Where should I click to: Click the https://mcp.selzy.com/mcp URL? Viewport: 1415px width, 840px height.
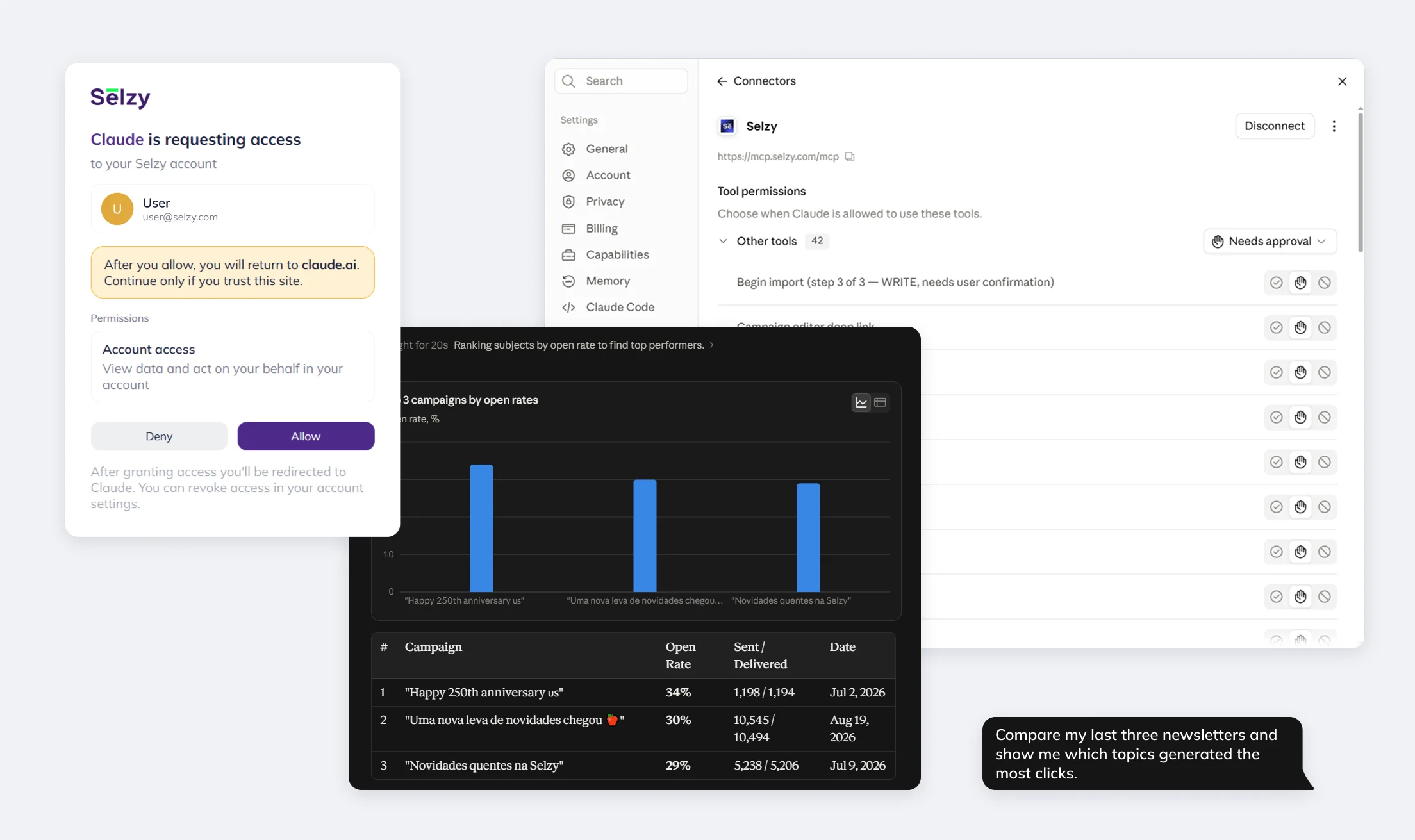tap(778, 157)
